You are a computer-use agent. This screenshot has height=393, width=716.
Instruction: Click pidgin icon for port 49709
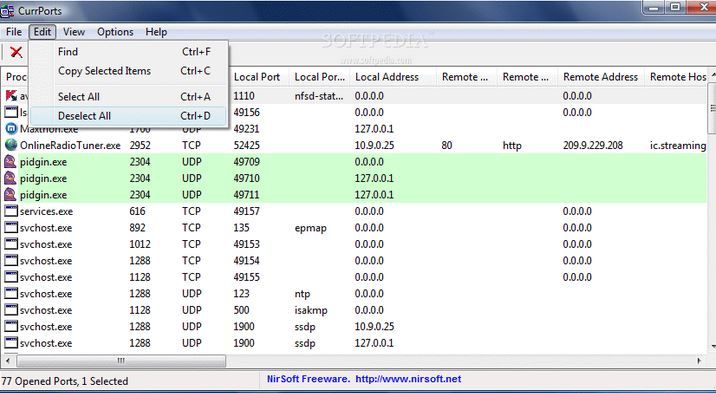coord(10,162)
